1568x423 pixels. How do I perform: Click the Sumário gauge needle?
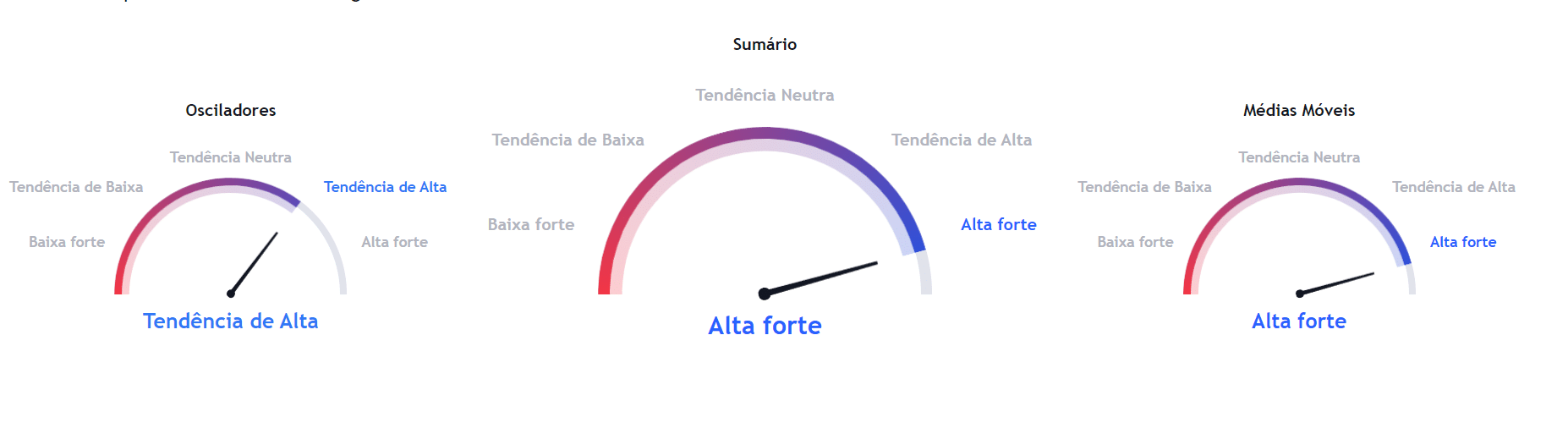[820, 278]
